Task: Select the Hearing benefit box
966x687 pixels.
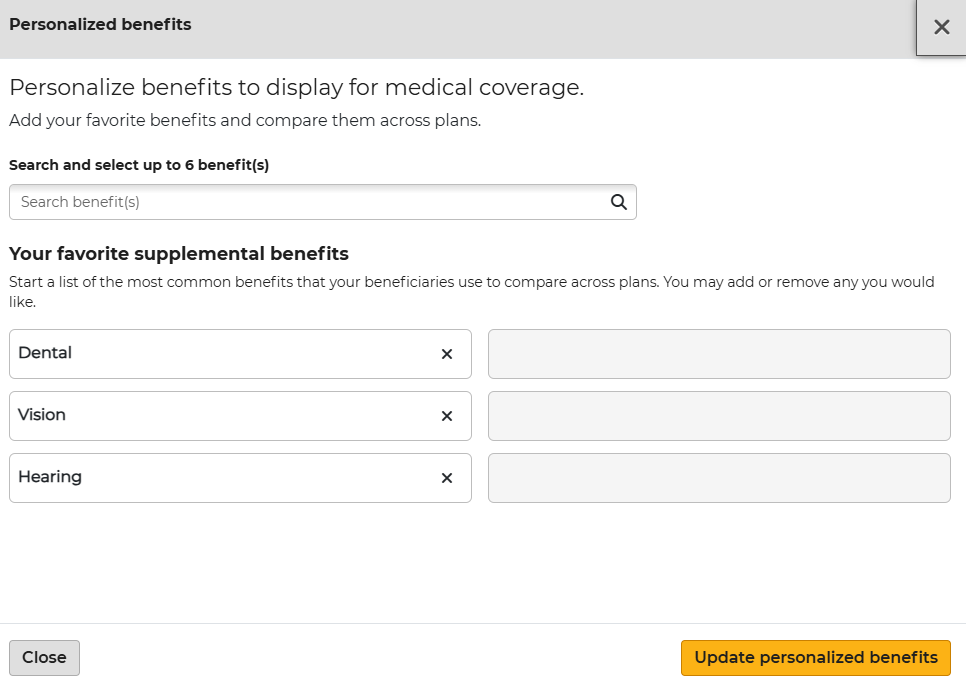Action: click(220, 478)
